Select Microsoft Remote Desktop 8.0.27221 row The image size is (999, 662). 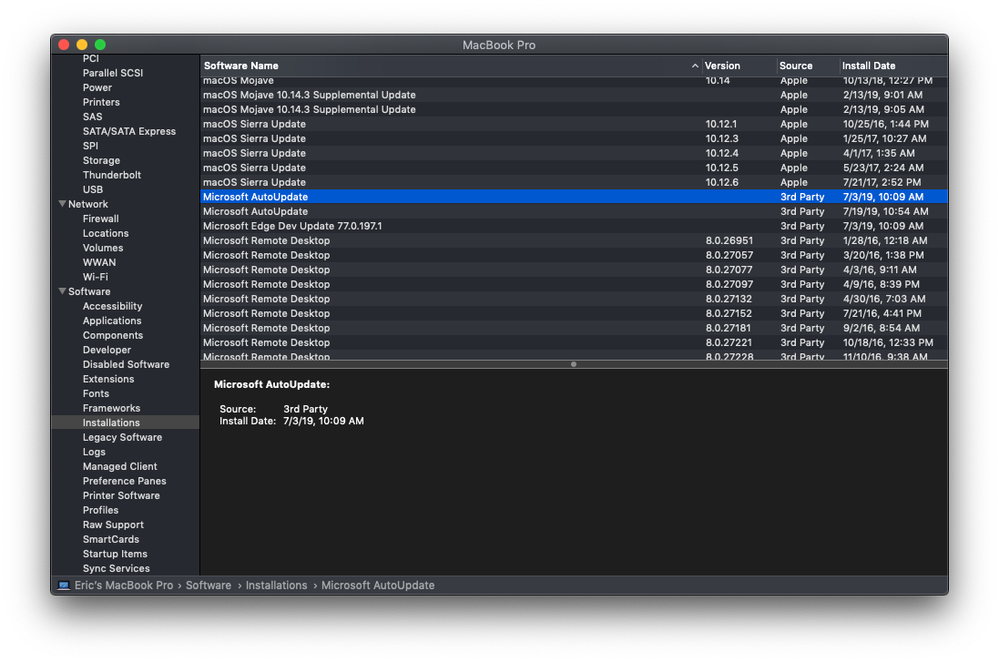(574, 343)
